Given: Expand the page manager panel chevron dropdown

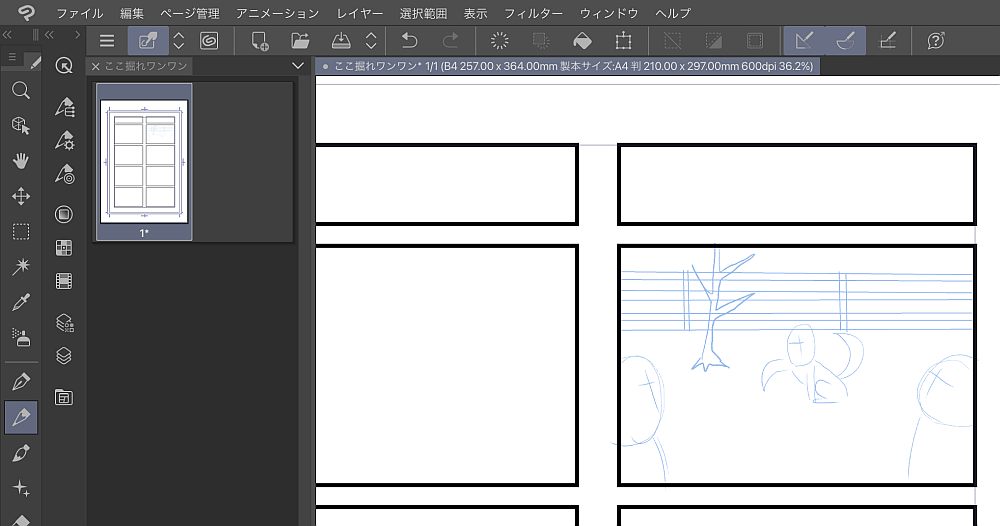Looking at the screenshot, I should click(x=296, y=66).
